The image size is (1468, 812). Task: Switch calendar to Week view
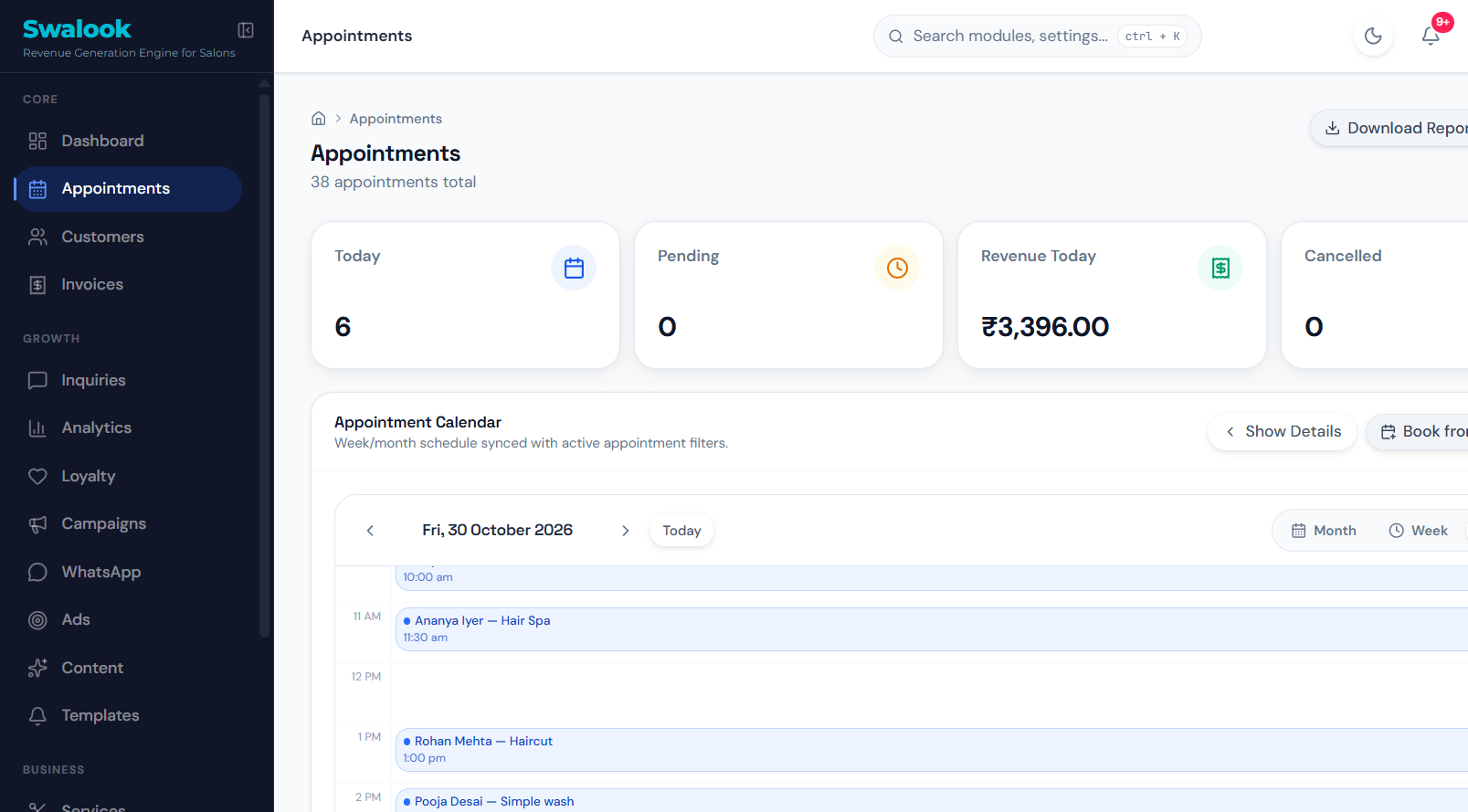pyautogui.click(x=1419, y=531)
